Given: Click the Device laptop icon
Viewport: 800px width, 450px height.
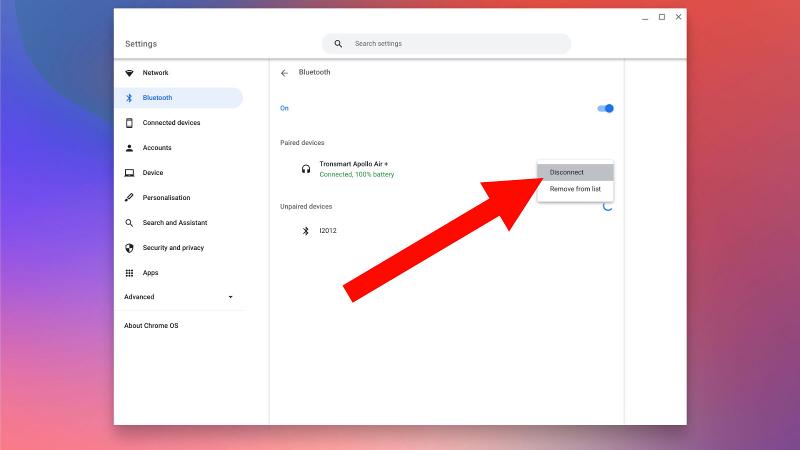Looking at the screenshot, I should [x=130, y=173].
